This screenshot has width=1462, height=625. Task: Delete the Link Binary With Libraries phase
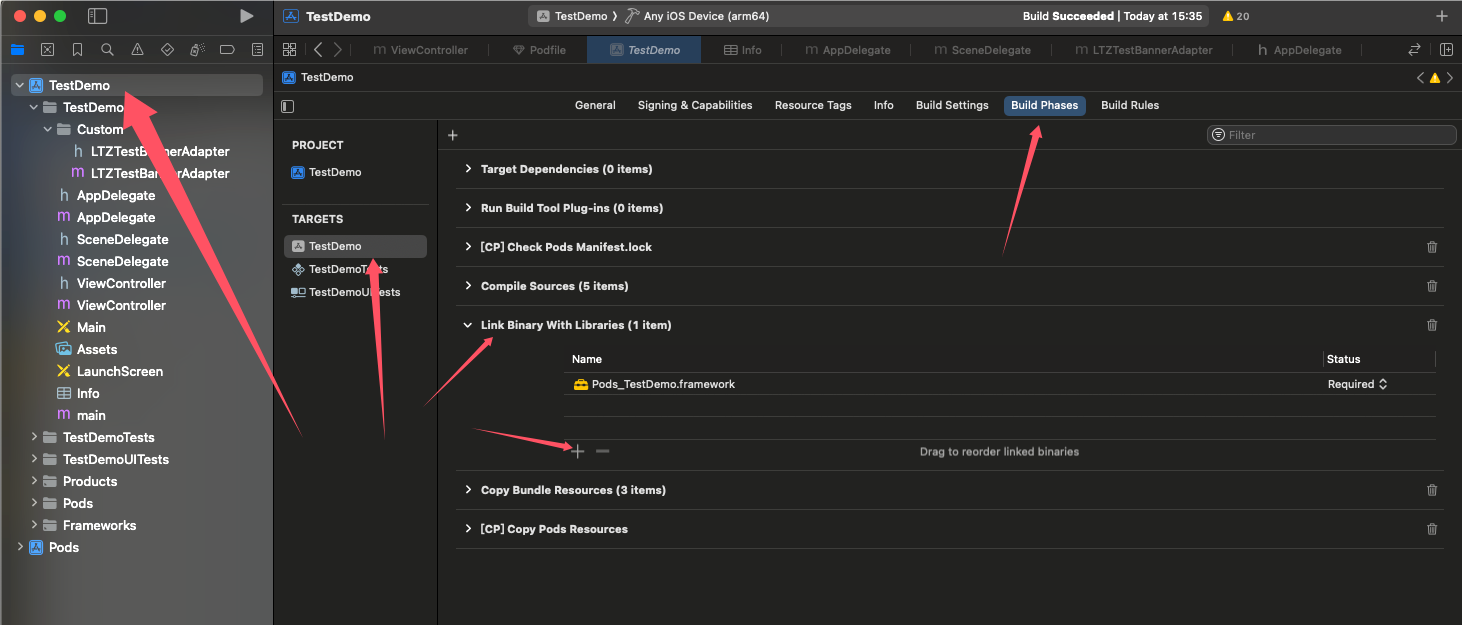pos(1432,325)
